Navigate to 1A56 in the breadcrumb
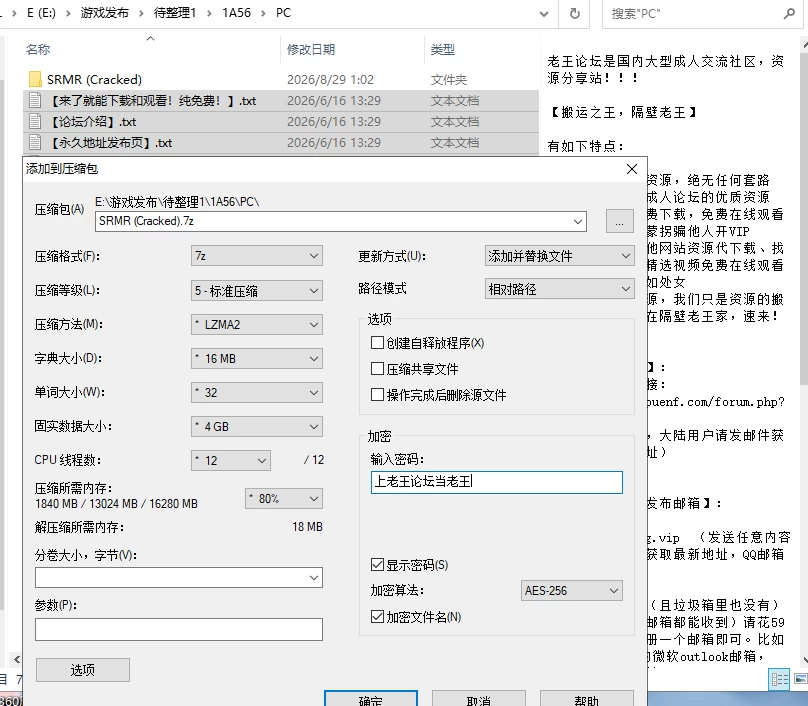 [237, 13]
